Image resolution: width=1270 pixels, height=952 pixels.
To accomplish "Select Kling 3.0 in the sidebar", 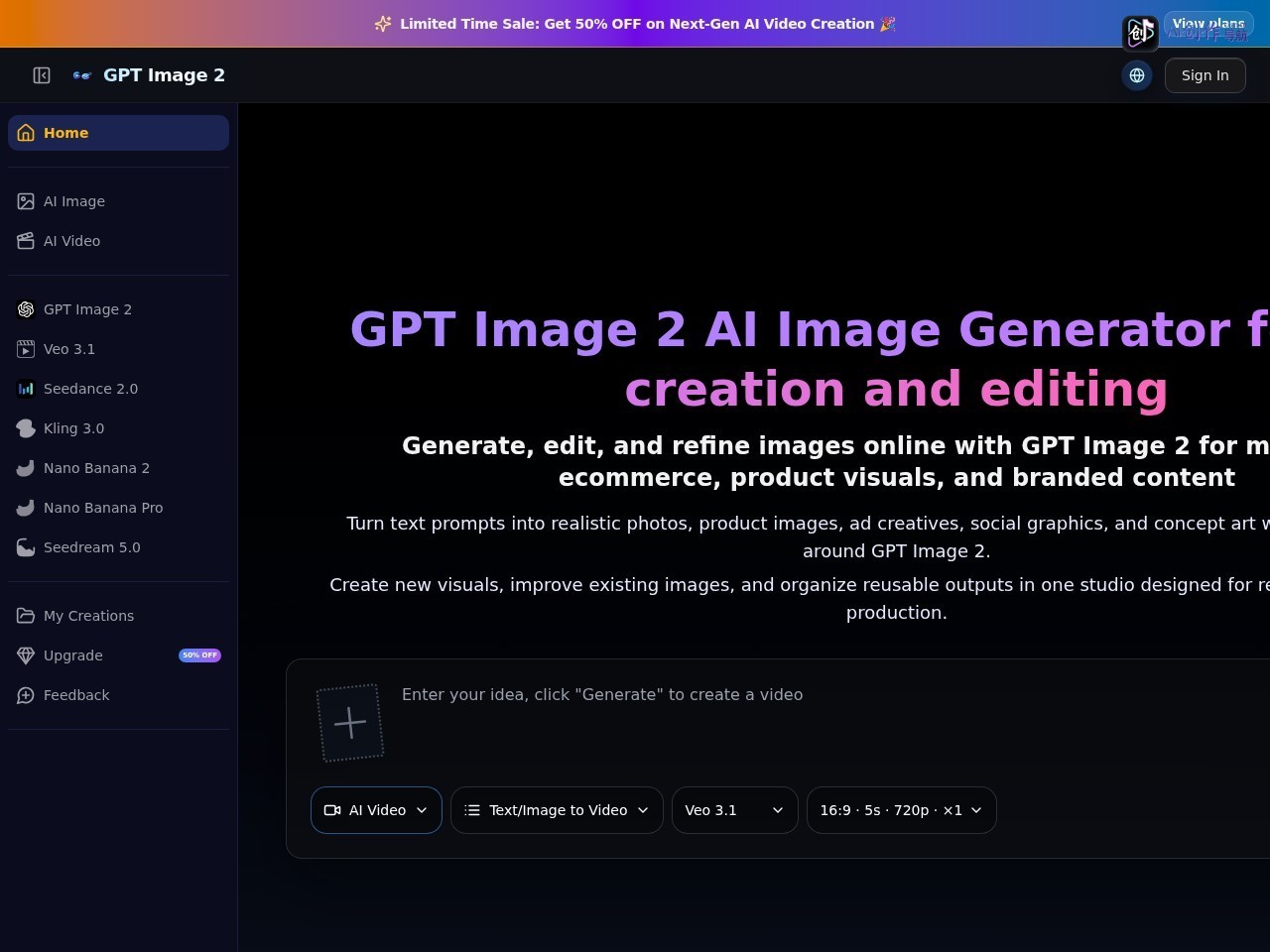I will point(118,428).
